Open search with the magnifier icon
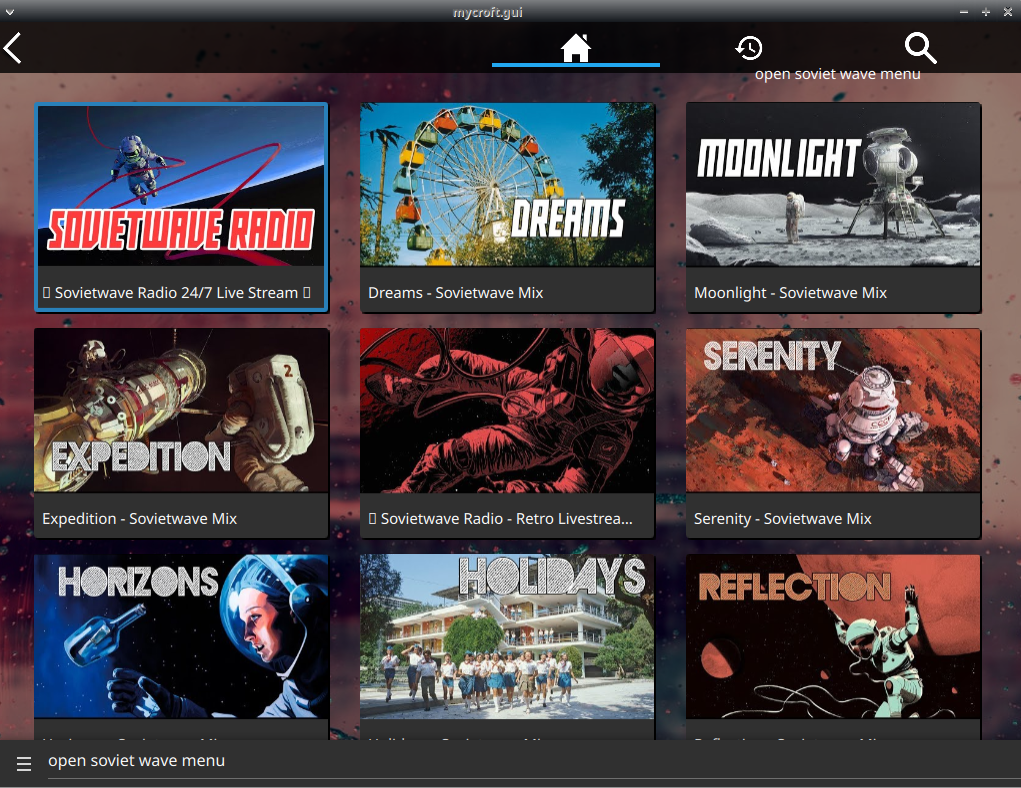This screenshot has height=788, width=1021. coord(921,48)
